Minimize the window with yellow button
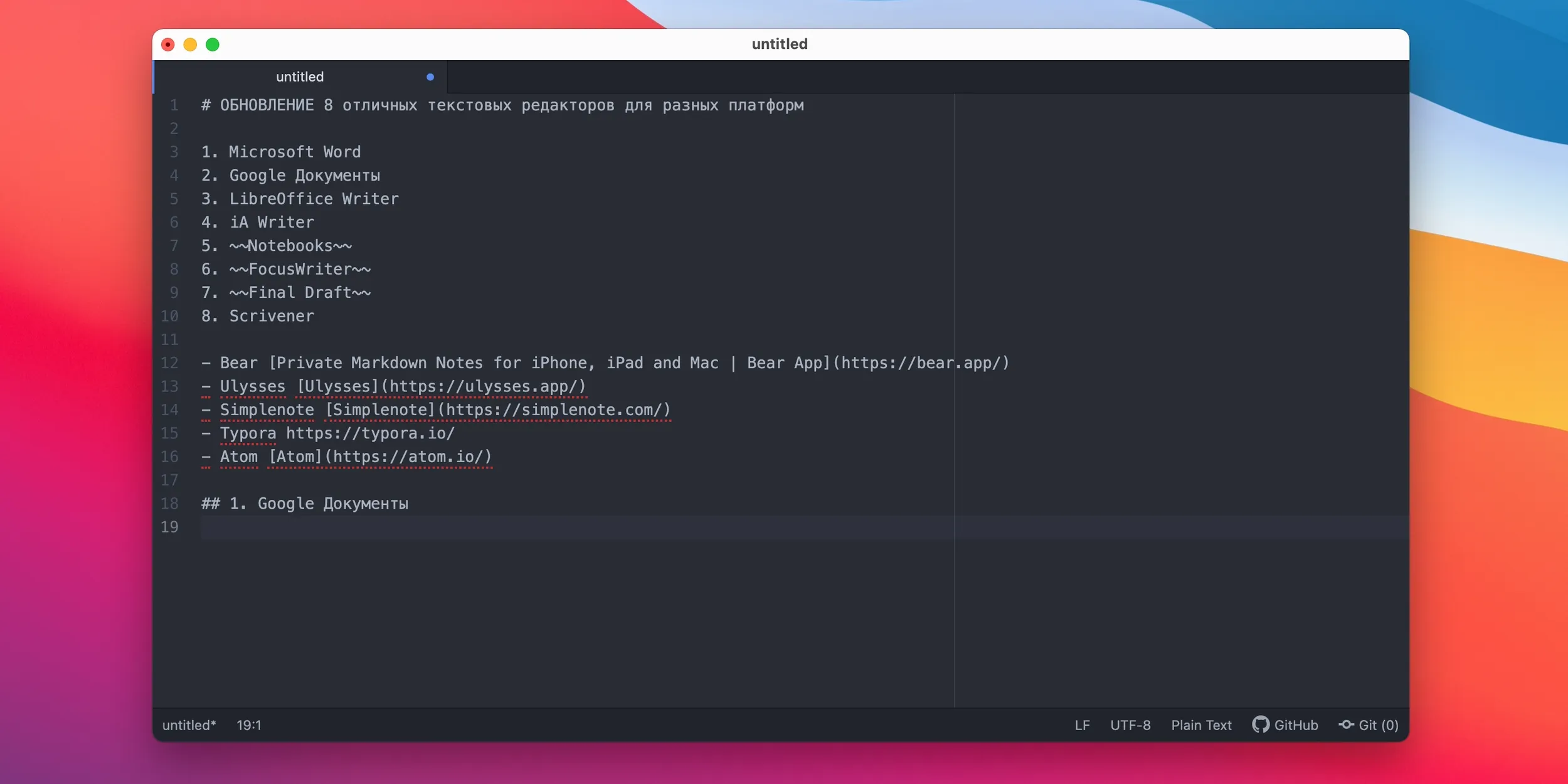This screenshot has width=1568, height=784. click(x=190, y=45)
